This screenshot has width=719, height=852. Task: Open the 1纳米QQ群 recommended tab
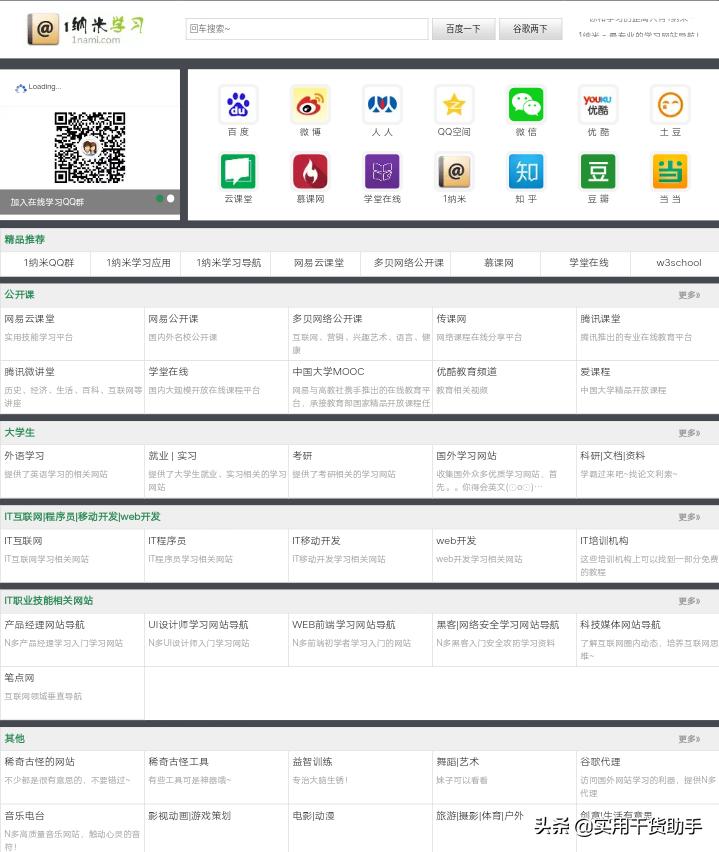pos(48,263)
